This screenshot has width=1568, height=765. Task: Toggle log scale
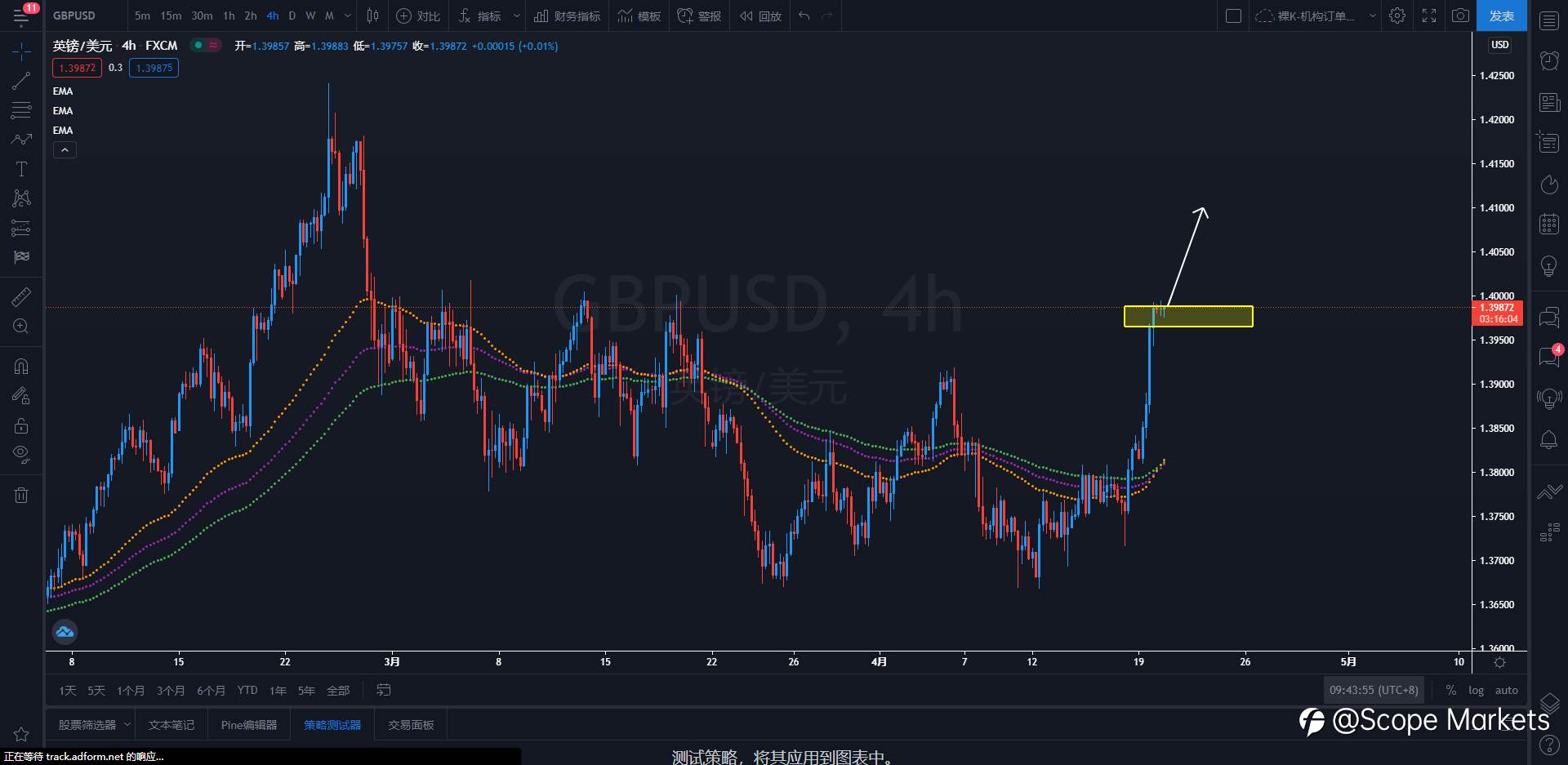click(1476, 691)
